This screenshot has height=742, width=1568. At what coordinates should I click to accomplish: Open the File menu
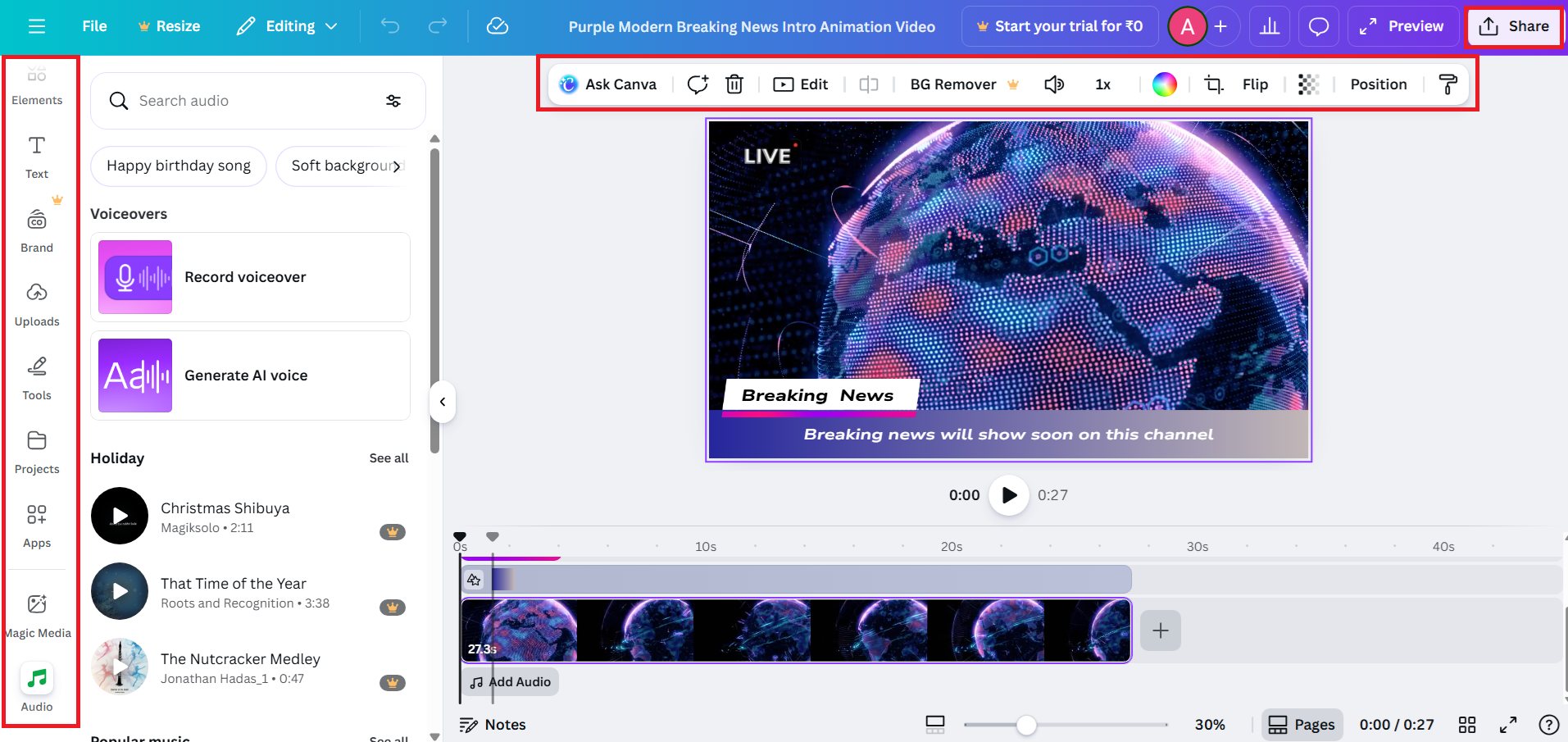click(x=94, y=26)
